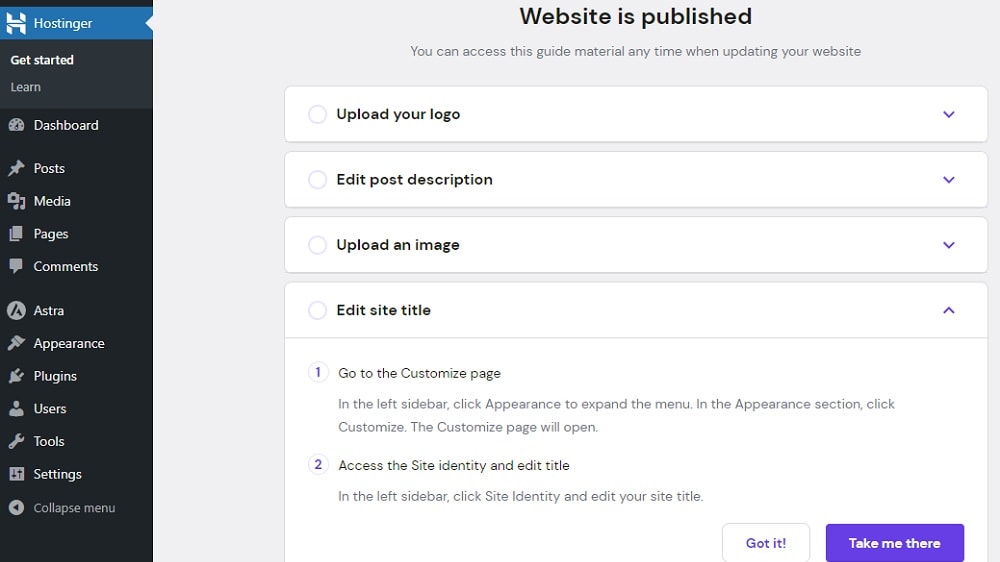This screenshot has height=562, width=1000.
Task: Open the Astra menu label
Action: 49,311
